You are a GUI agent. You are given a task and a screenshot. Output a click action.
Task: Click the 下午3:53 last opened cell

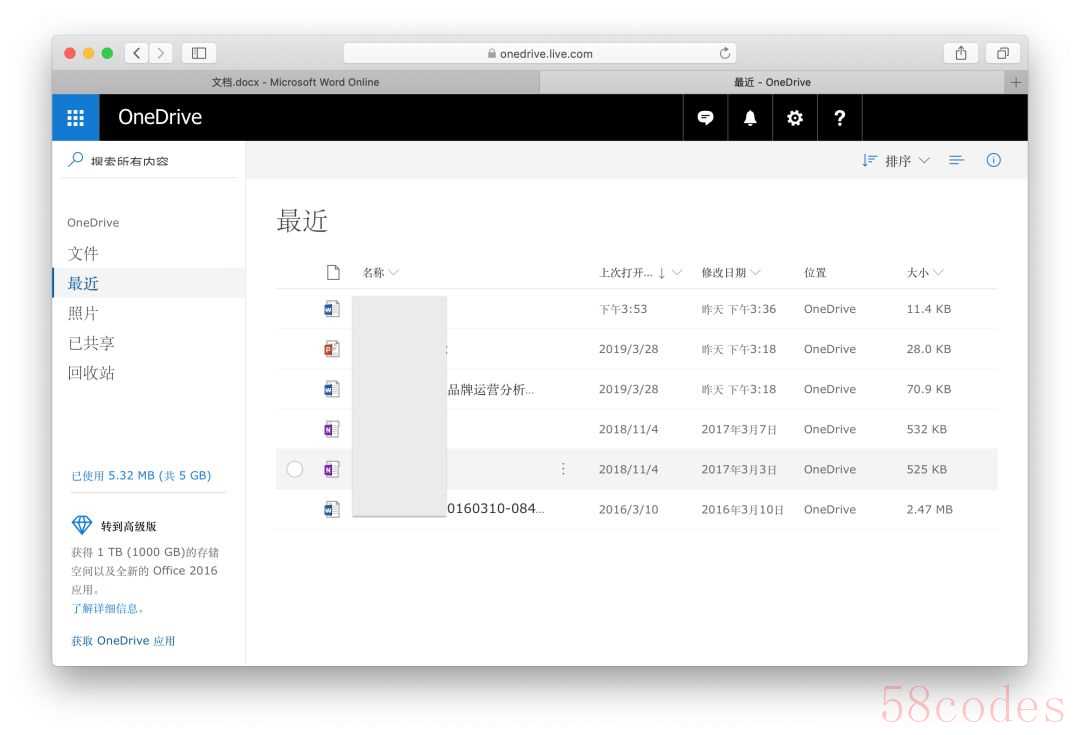(623, 309)
